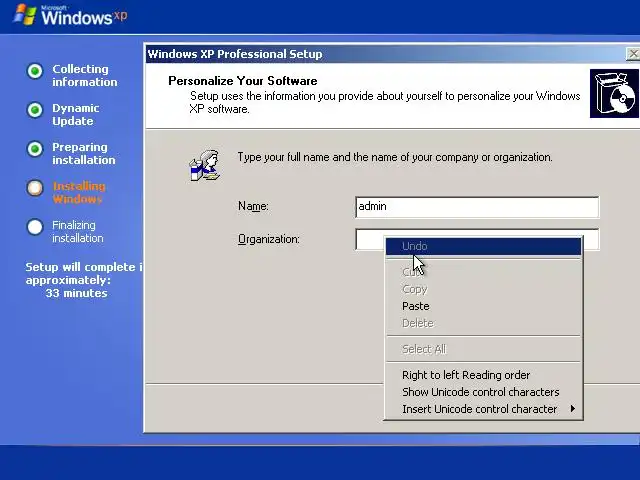Click the 'Personalize Your Software' heading
Viewport: 640px width, 480px height.
[x=242, y=81]
